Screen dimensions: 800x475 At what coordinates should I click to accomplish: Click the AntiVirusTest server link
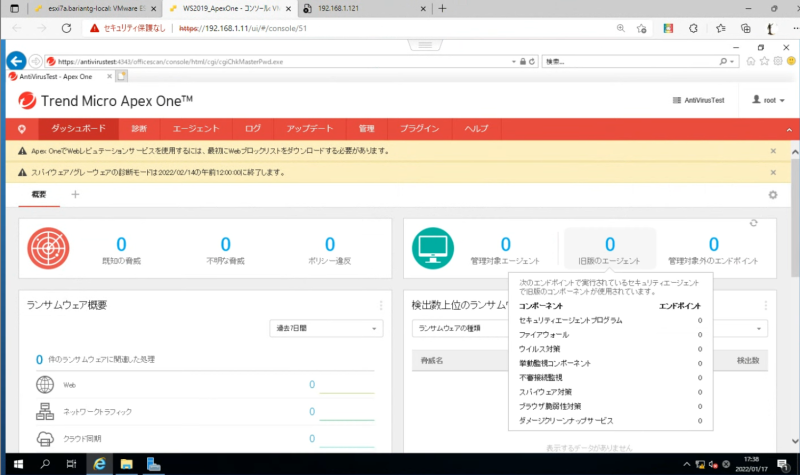tap(698, 100)
